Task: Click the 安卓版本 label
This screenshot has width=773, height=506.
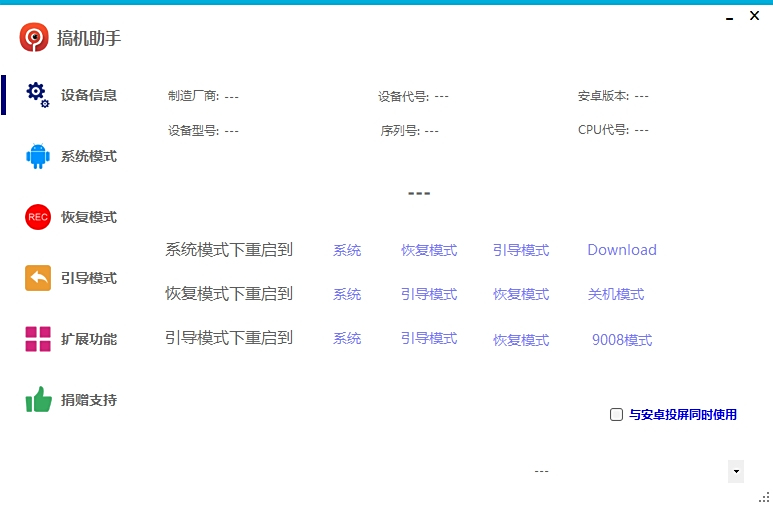Action: (603, 96)
